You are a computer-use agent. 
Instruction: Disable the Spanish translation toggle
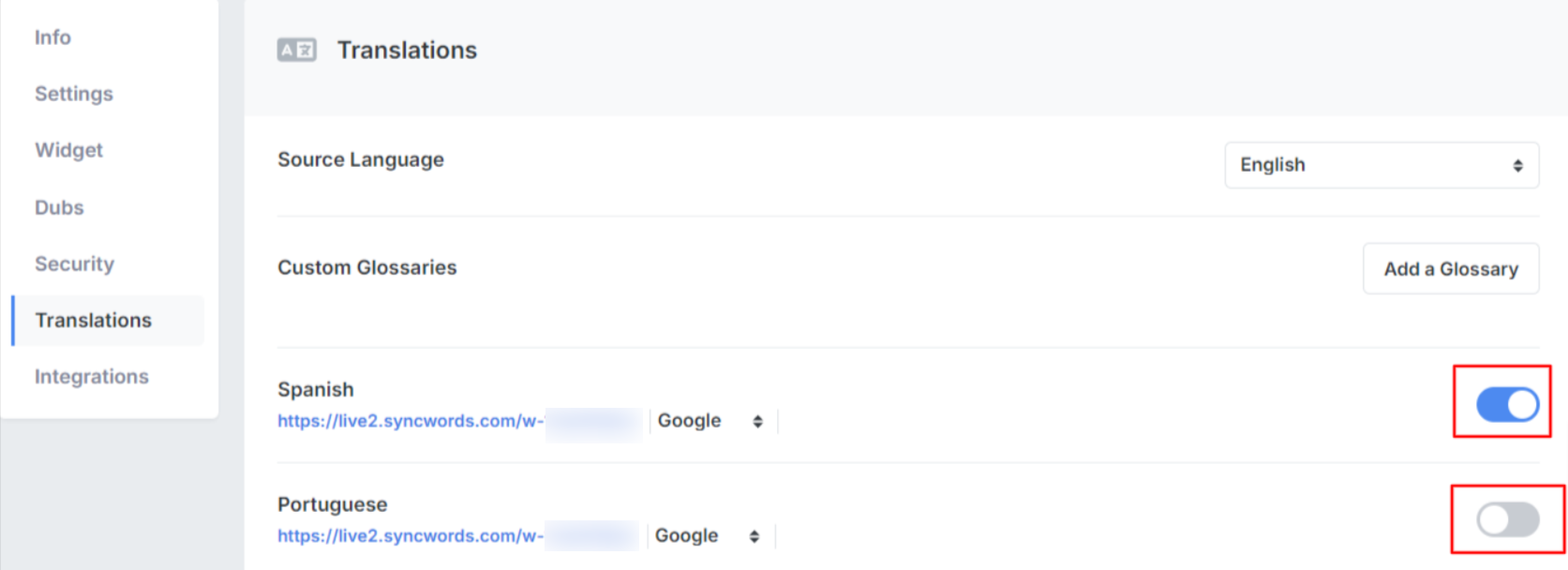coord(1507,404)
